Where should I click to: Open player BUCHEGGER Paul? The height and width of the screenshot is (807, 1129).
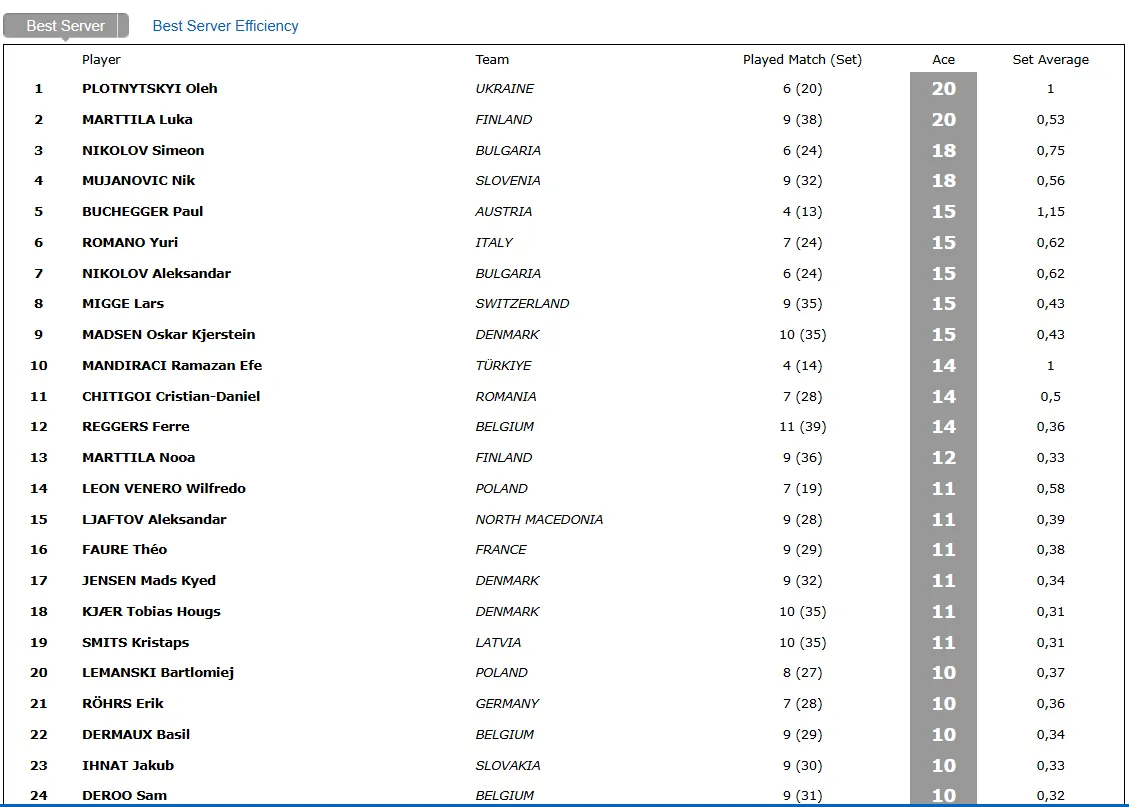143,212
